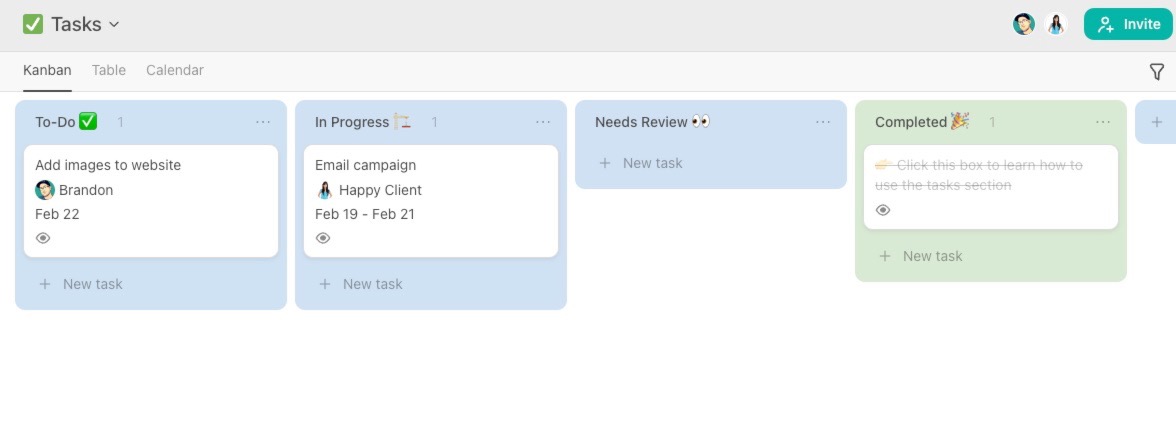
Task: Click Brandon's avatar on the website task
Action: point(45,190)
